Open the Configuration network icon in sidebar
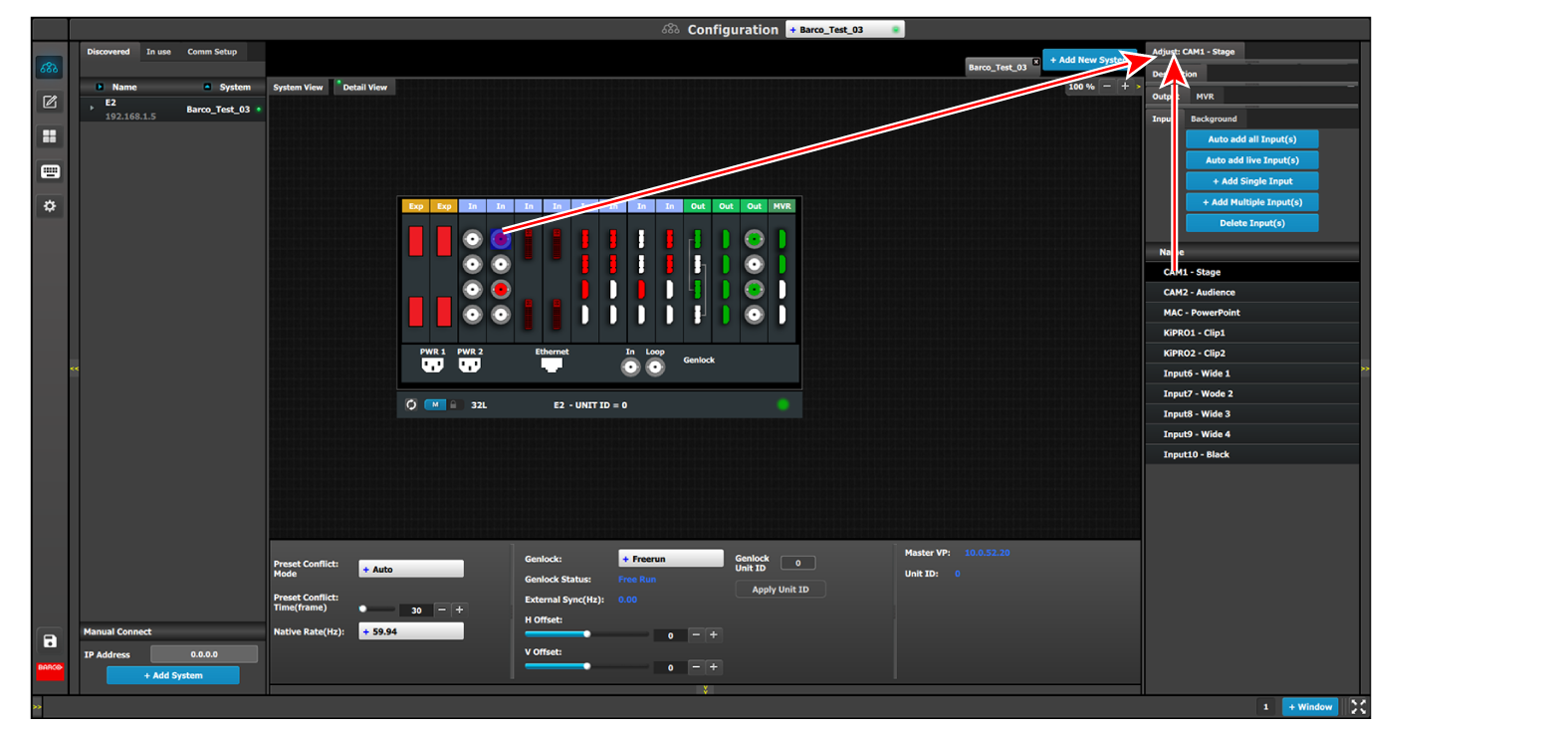Image resolution: width=1568 pixels, height=735 pixels. [x=49, y=68]
